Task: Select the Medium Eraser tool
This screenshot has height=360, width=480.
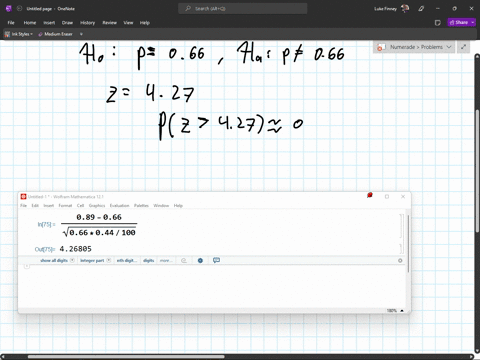Action: 55,34
